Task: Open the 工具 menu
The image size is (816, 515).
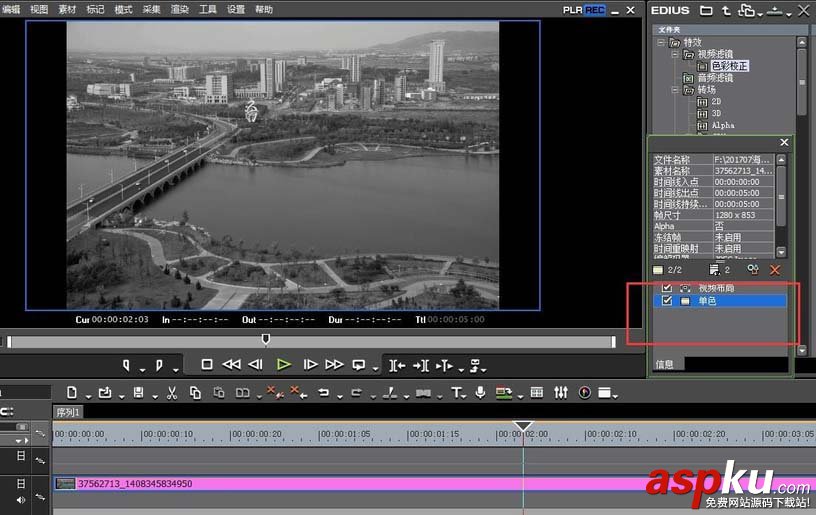Action: click(x=208, y=9)
